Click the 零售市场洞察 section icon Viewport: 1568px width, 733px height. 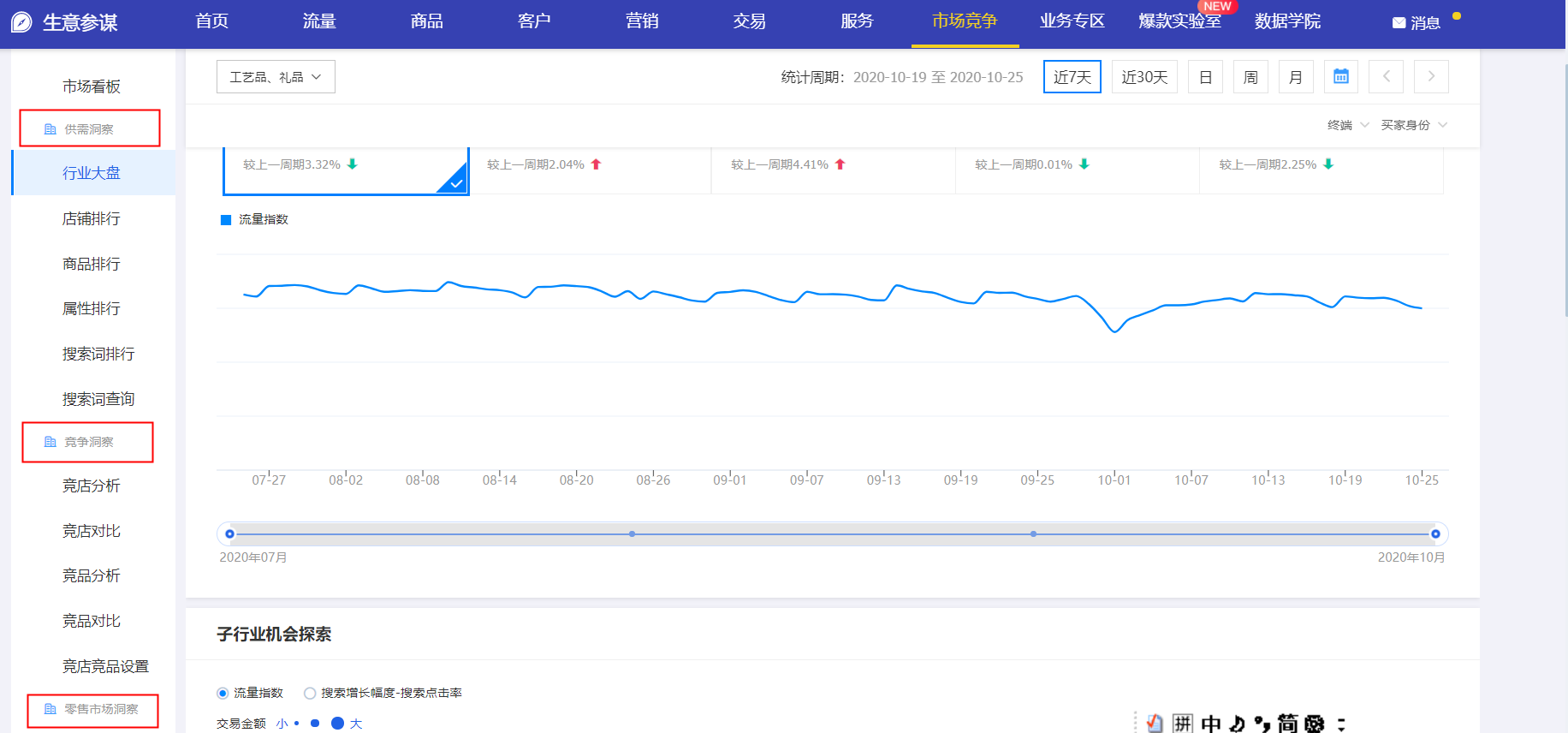click(50, 709)
